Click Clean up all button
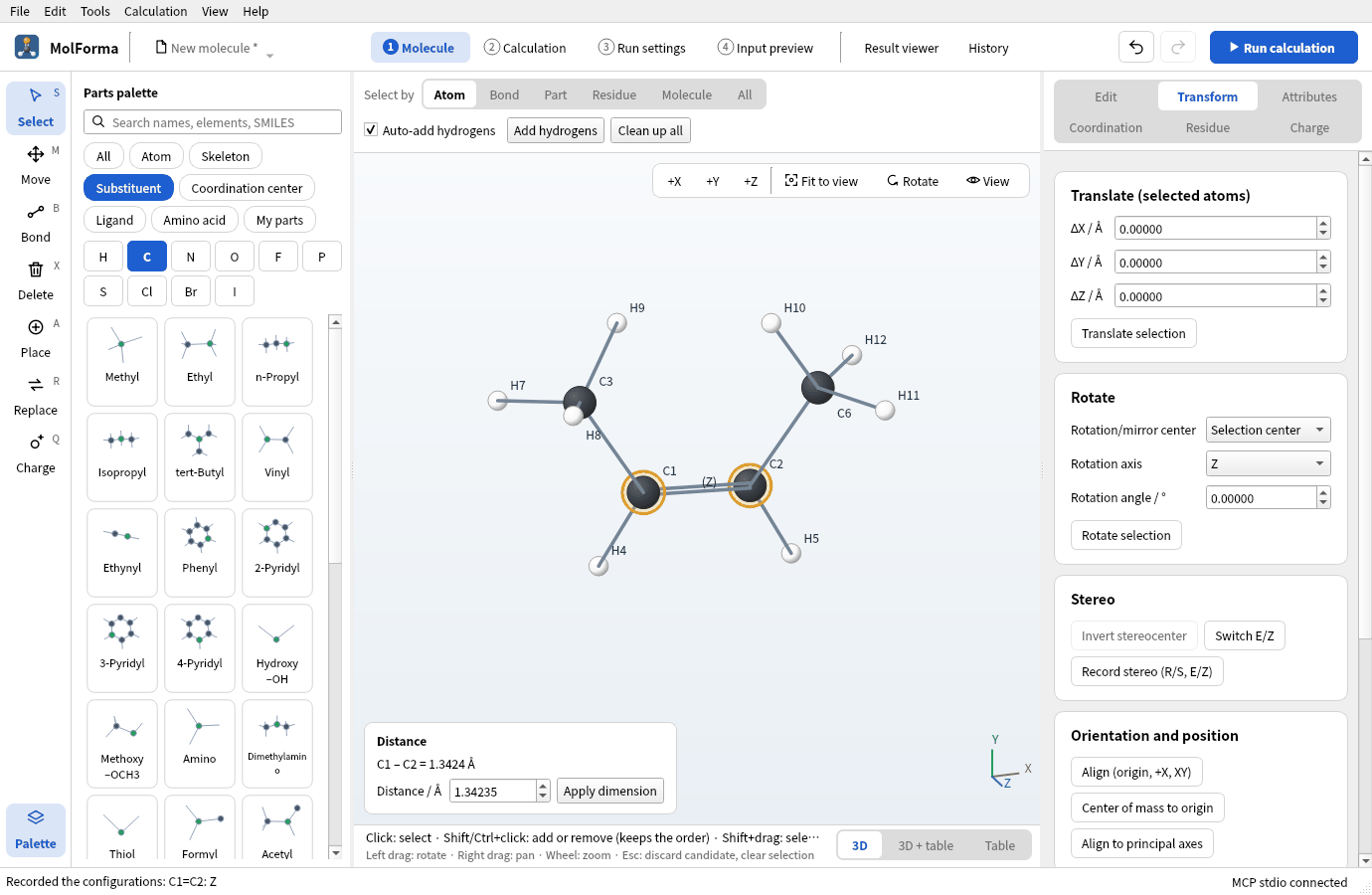1372x895 pixels. [x=650, y=130]
